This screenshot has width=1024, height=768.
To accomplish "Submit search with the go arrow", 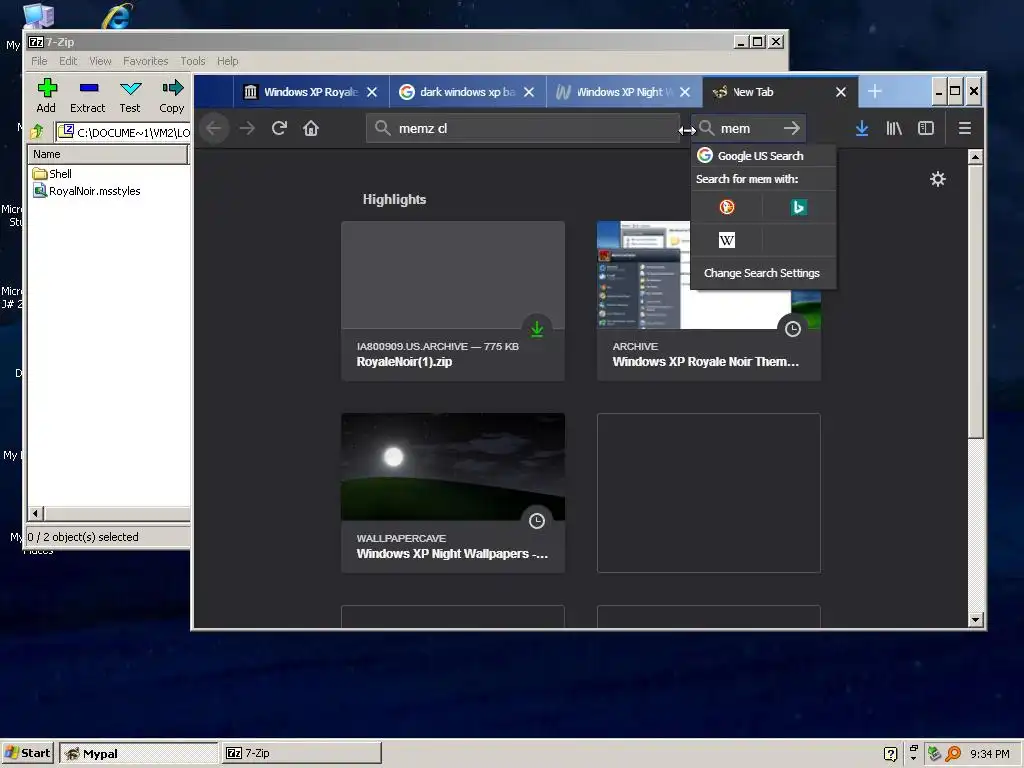I will (792, 128).
